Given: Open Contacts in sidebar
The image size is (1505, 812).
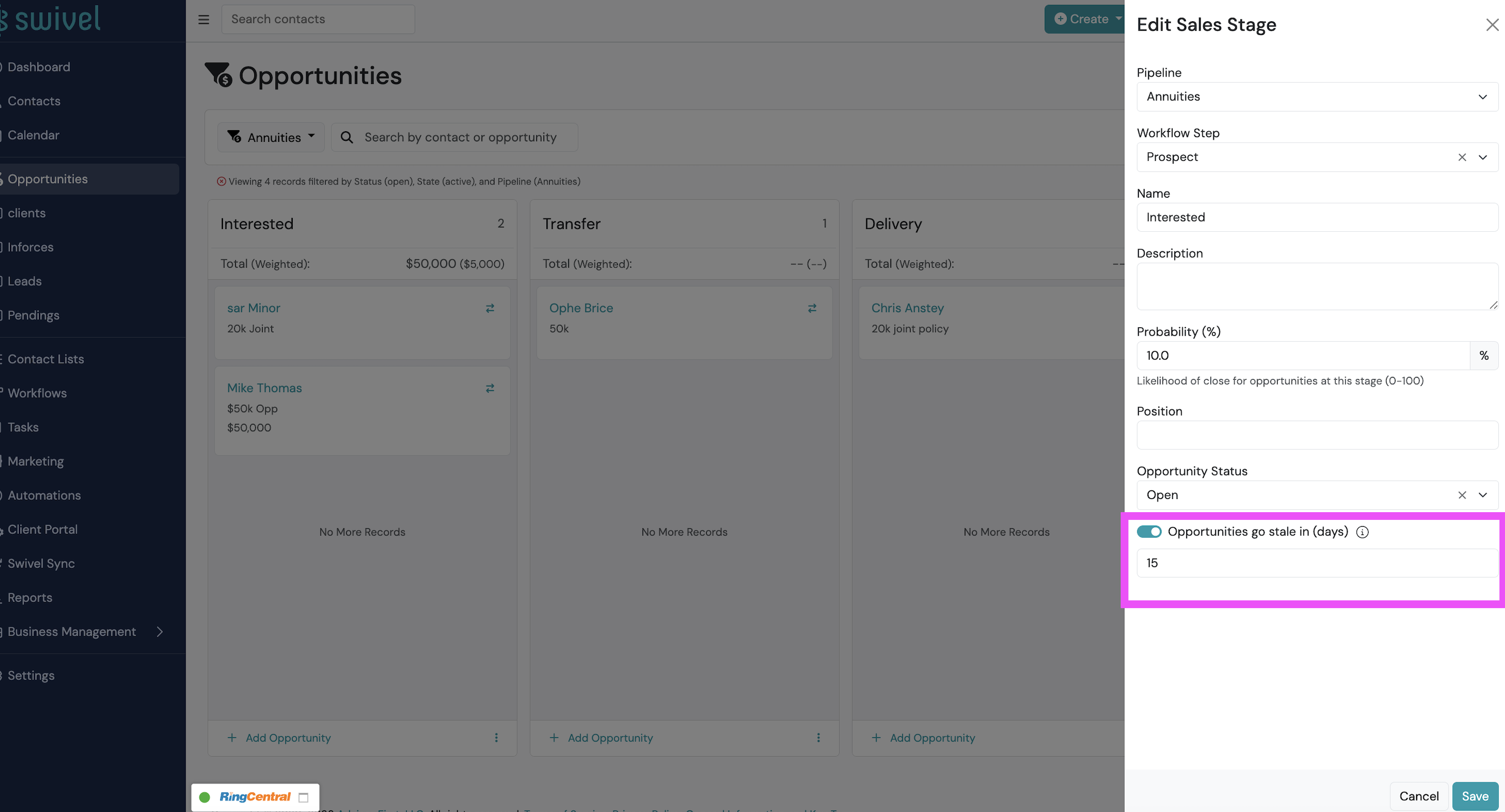Looking at the screenshot, I should click(x=34, y=101).
